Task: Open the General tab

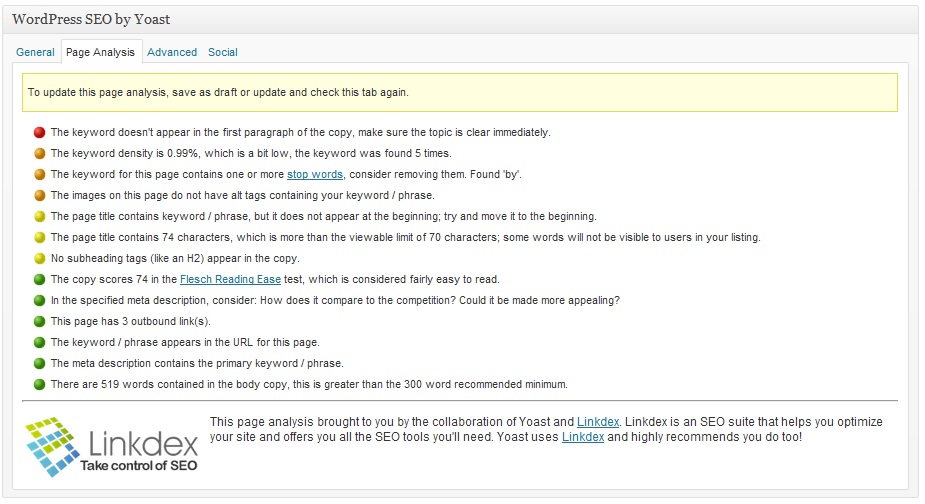Action: point(35,52)
